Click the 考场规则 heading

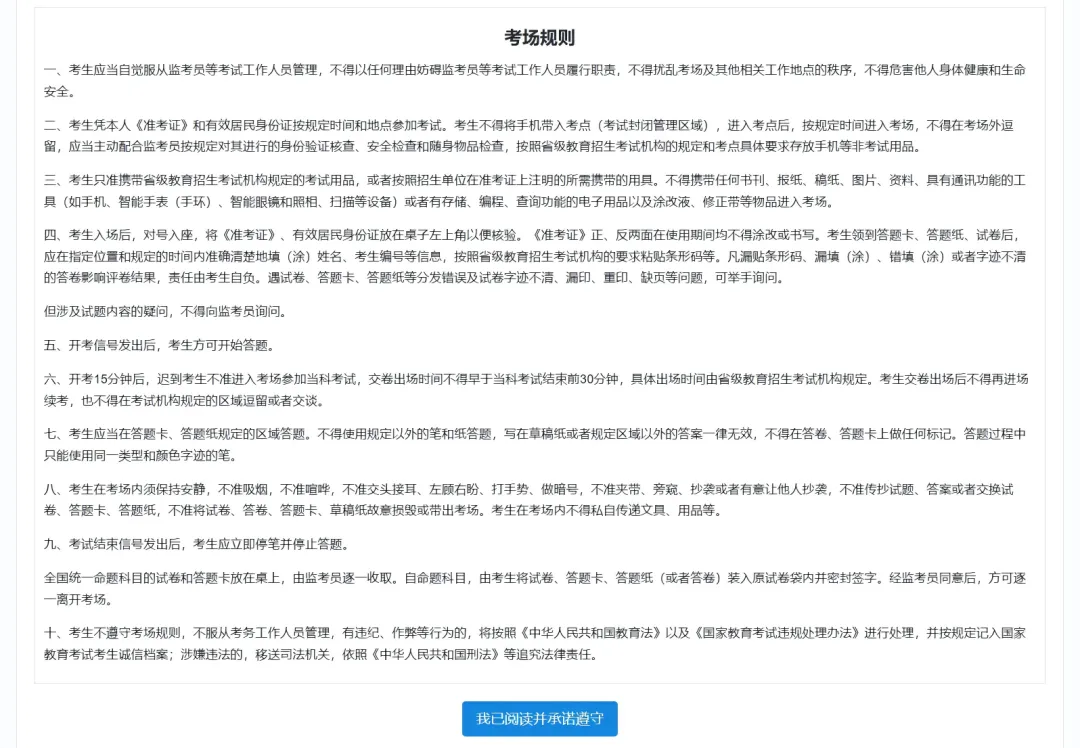[x=539, y=37]
